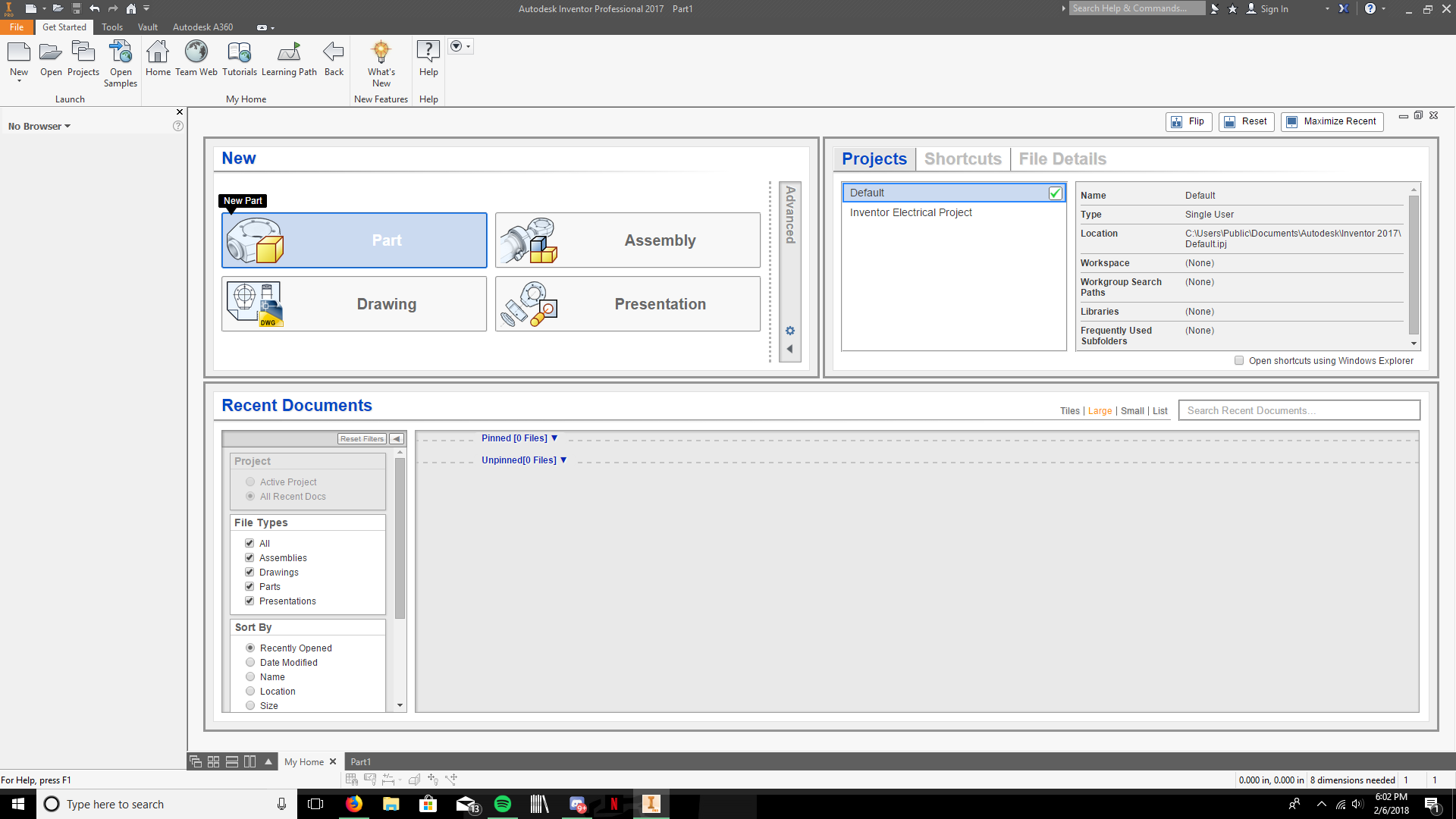Click the Cascade windows icon

pos(195,761)
